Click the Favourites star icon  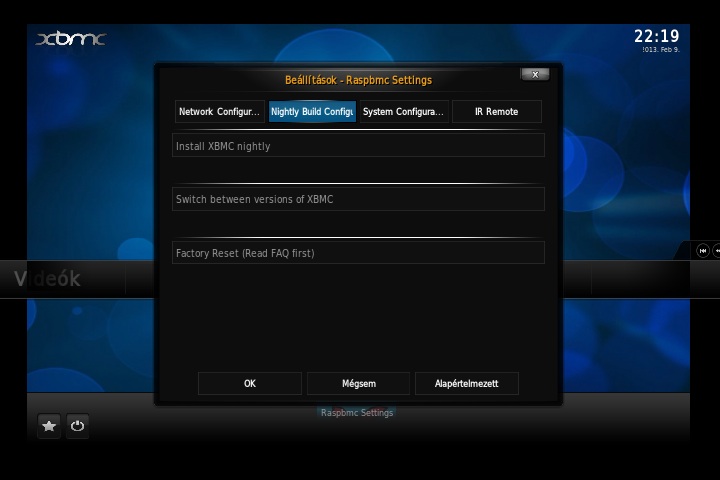pos(49,425)
